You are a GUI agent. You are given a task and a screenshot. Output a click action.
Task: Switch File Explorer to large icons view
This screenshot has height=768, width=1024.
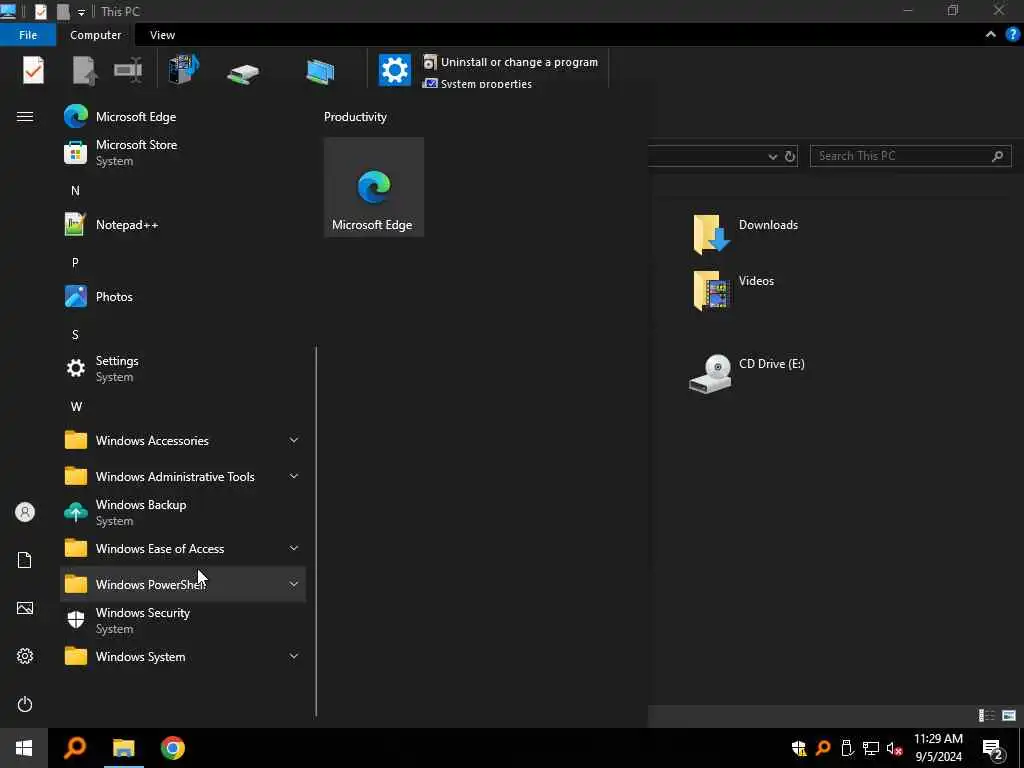(x=1009, y=716)
